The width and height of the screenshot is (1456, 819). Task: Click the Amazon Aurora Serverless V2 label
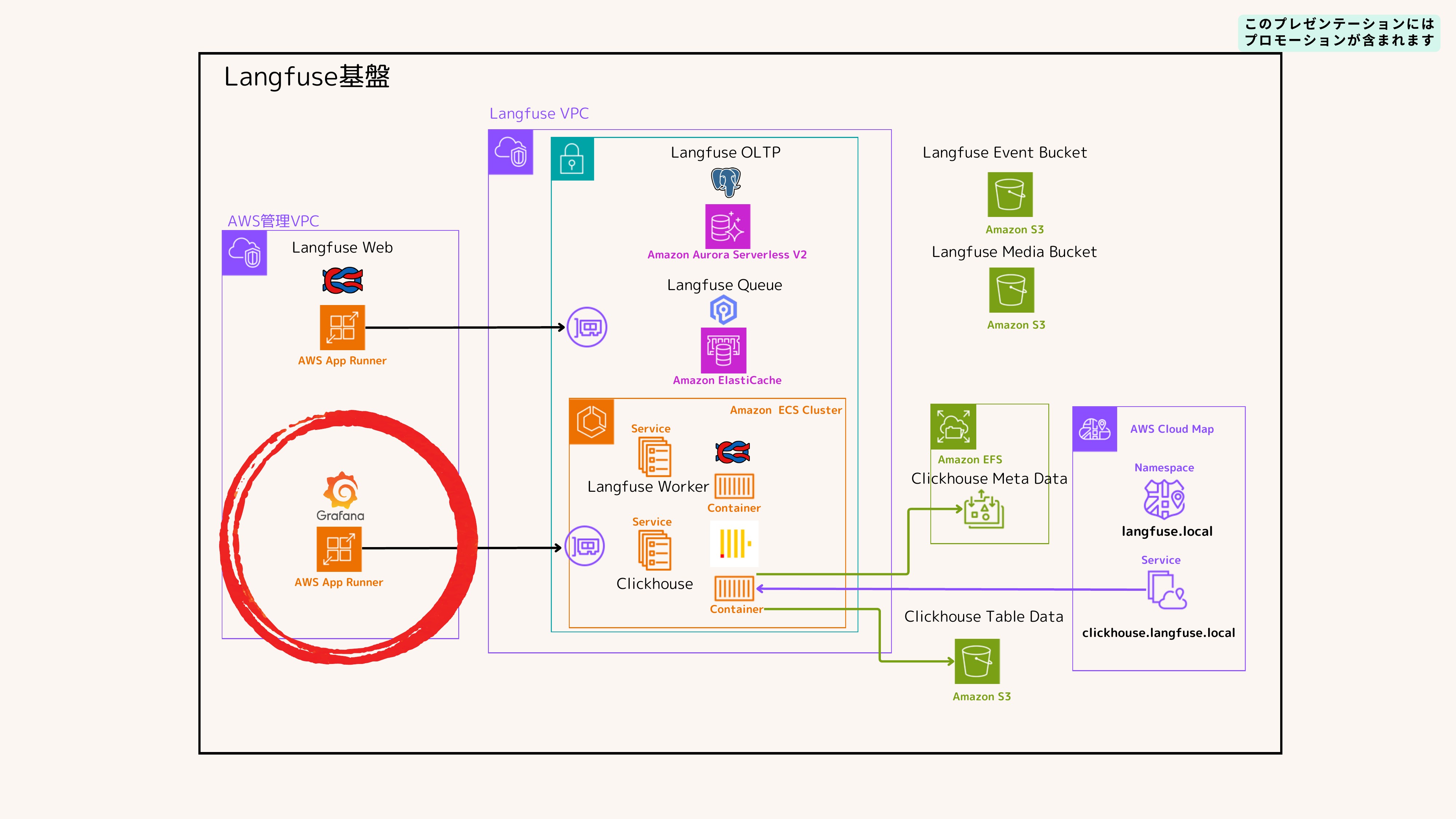[727, 255]
